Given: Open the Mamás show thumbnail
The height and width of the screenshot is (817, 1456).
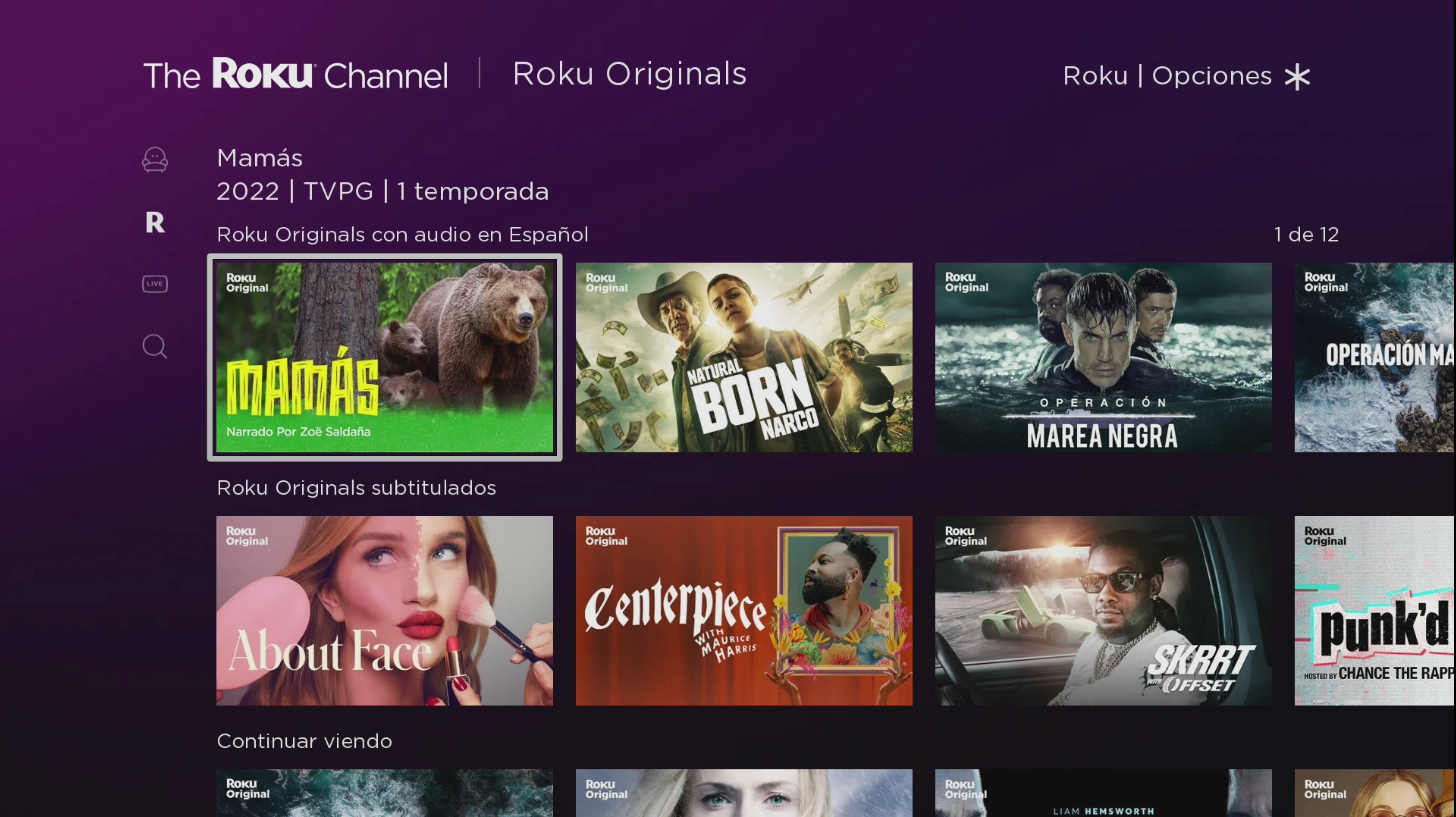Looking at the screenshot, I should click(x=385, y=358).
